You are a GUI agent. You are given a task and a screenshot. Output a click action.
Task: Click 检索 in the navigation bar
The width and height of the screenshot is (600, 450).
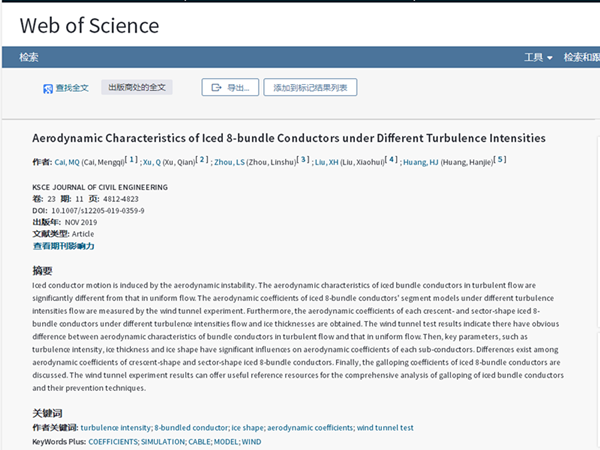coord(29,58)
